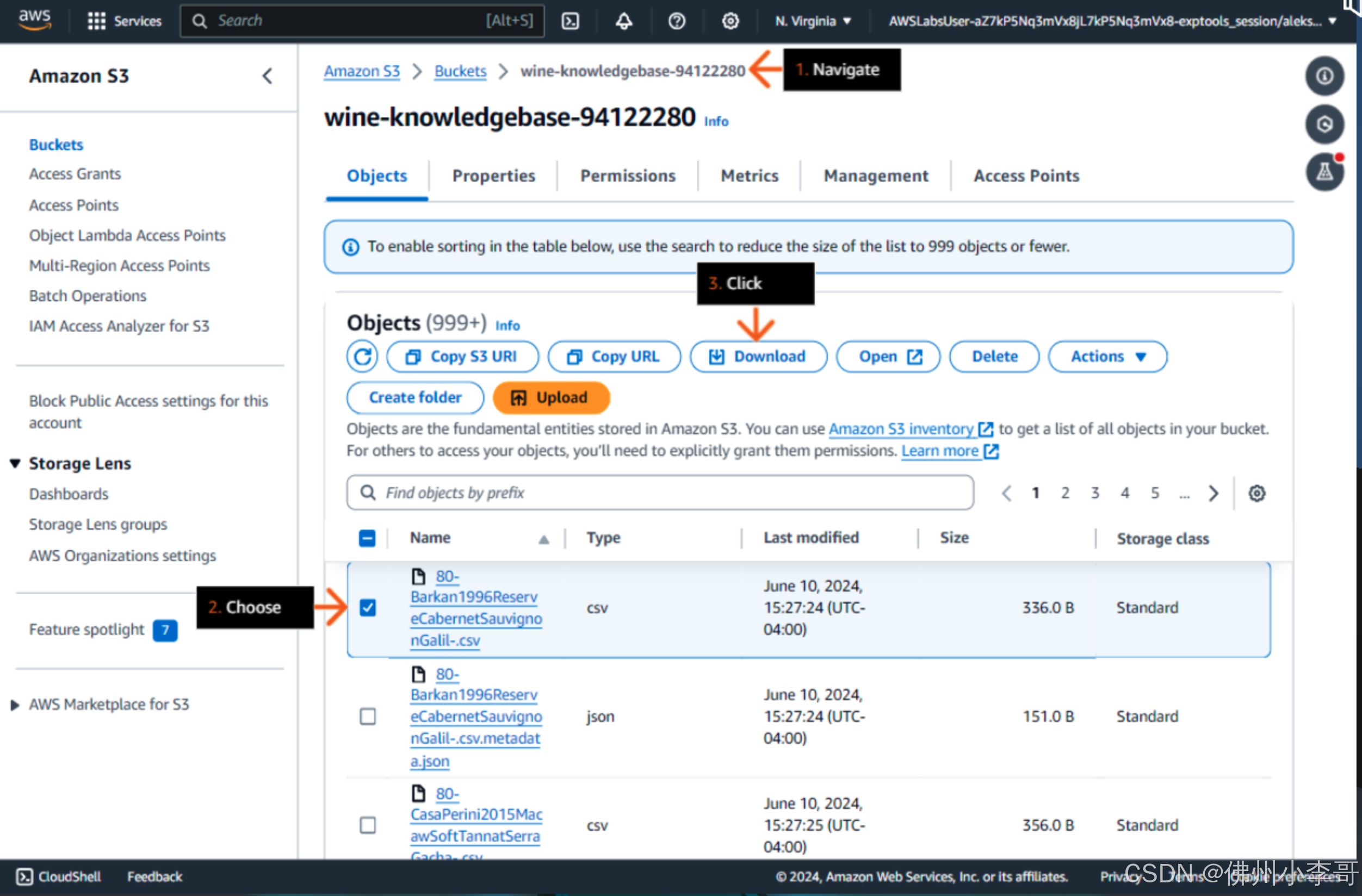Open the 80-Barkan metadata.json object link
The height and width of the screenshot is (896, 1362).
pyautogui.click(x=475, y=717)
